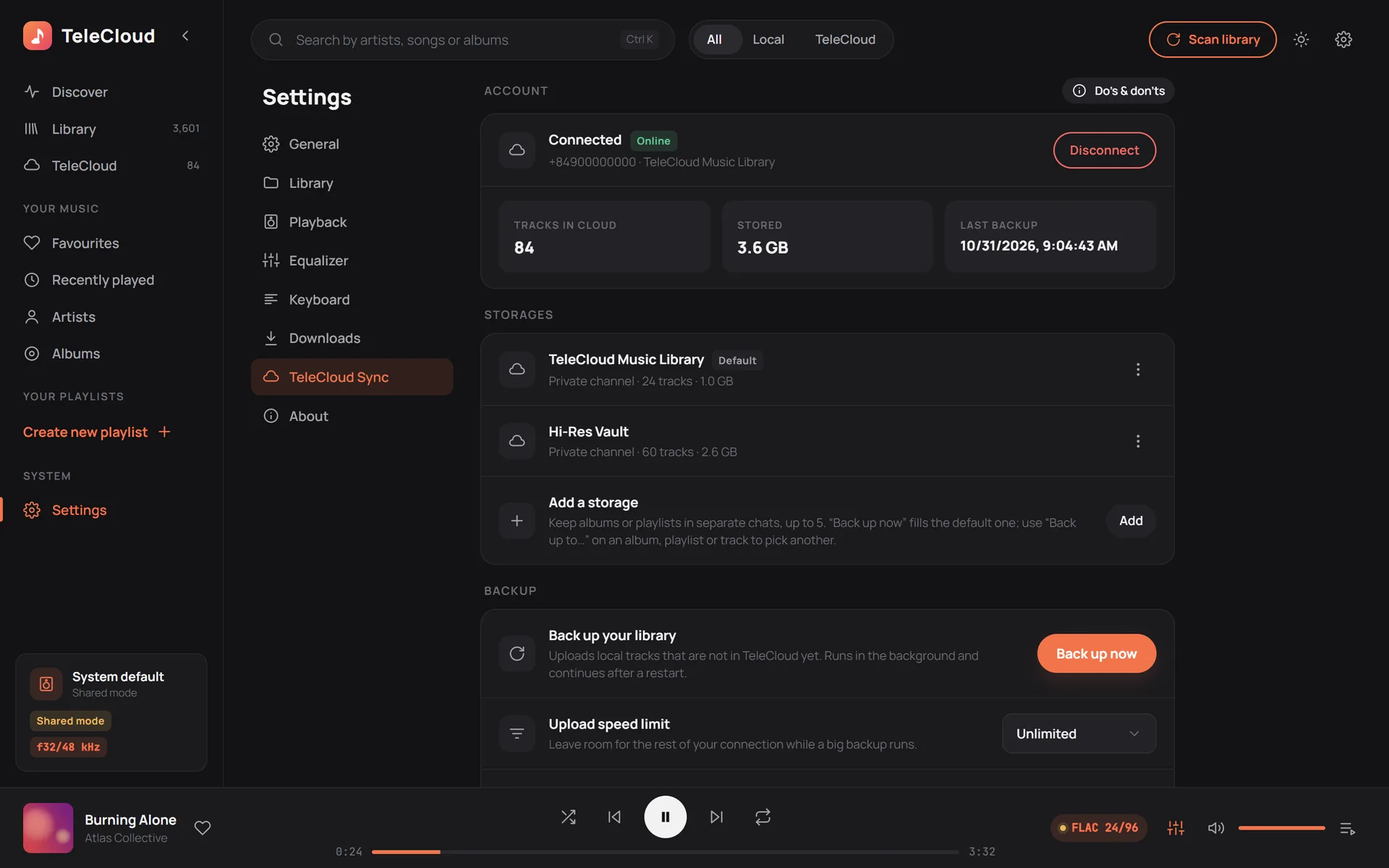The image size is (1389, 868).
Task: Mute the volume with the speaker icon
Action: [x=1216, y=828]
